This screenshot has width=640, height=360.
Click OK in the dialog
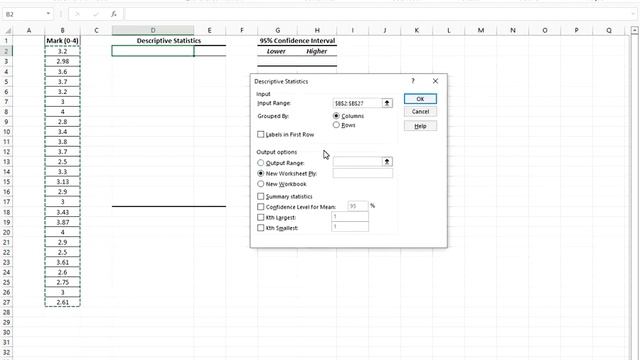[x=420, y=99]
